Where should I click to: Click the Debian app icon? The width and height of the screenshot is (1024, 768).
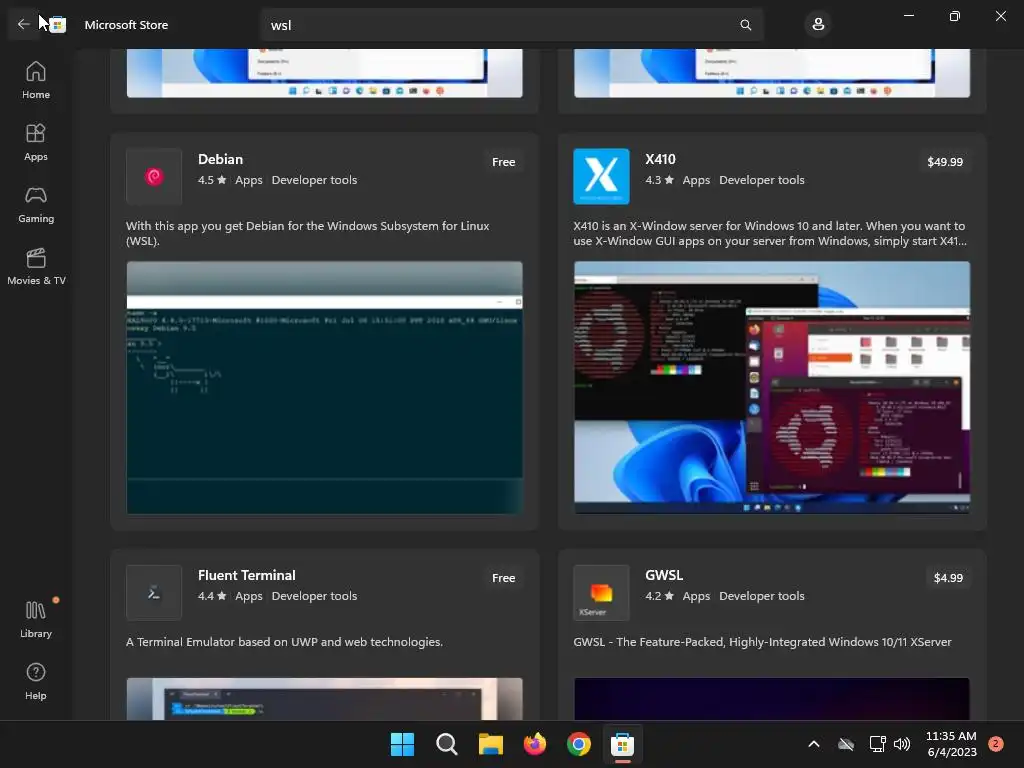point(154,176)
